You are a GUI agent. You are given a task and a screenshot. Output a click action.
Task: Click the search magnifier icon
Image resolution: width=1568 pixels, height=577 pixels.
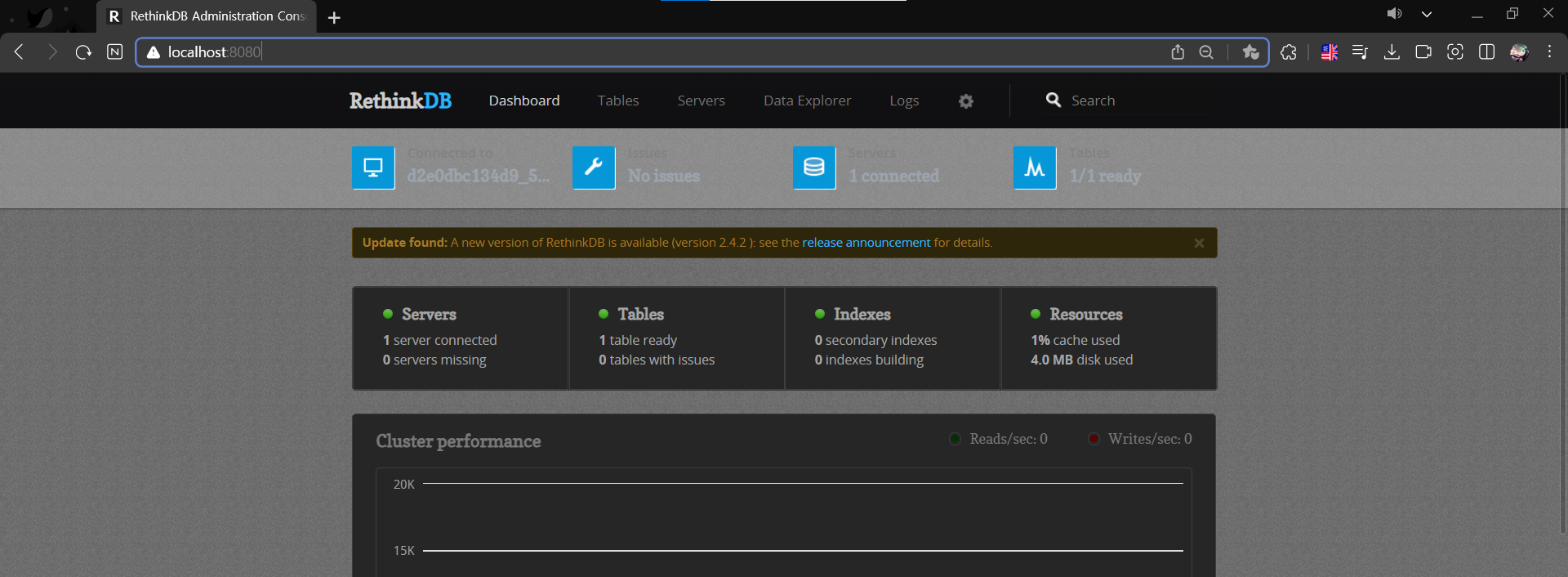tap(1053, 100)
